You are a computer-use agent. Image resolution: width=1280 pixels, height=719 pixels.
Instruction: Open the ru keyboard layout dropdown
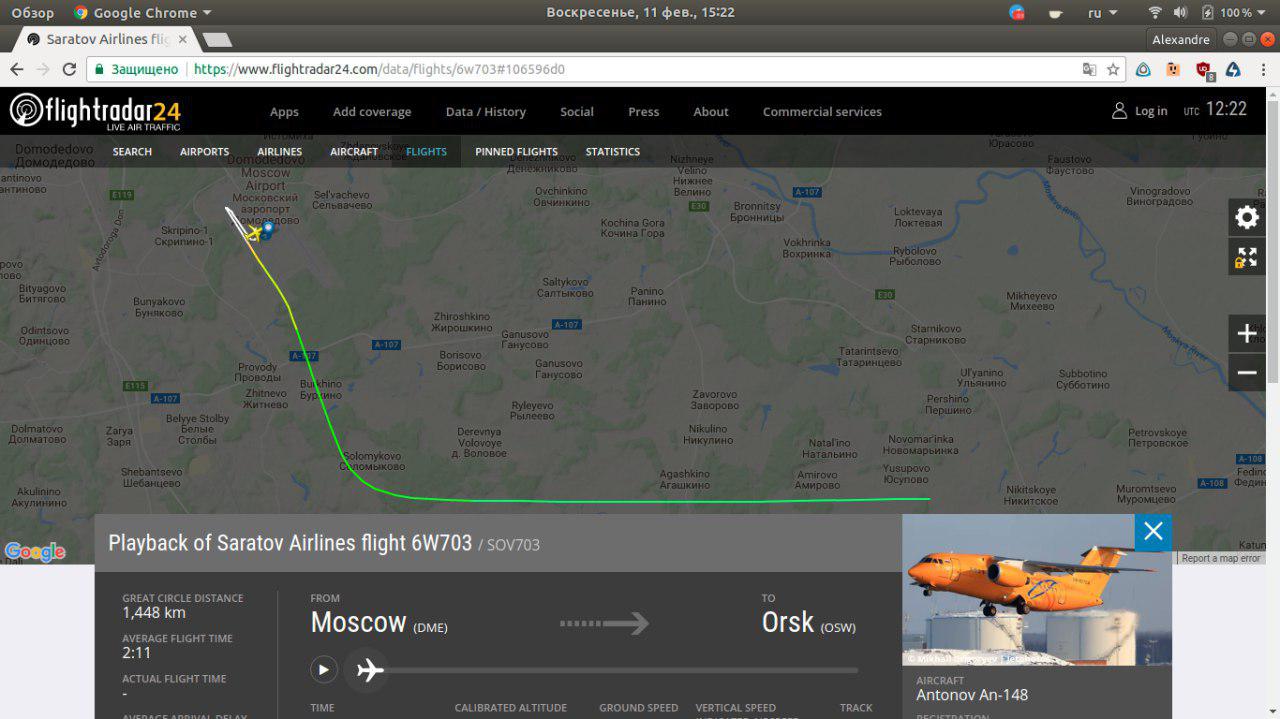[x=1102, y=13]
